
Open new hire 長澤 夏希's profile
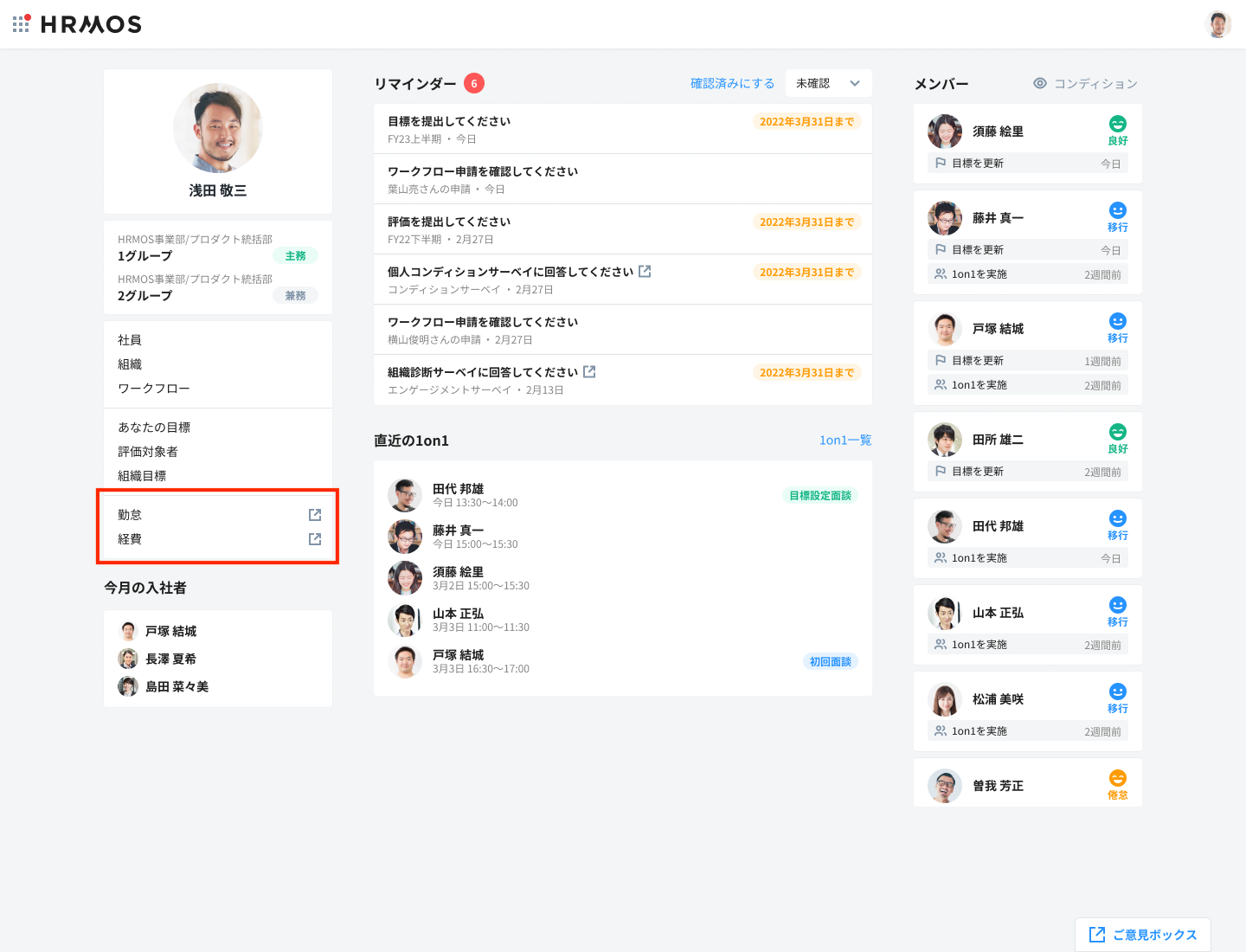[x=170, y=659]
